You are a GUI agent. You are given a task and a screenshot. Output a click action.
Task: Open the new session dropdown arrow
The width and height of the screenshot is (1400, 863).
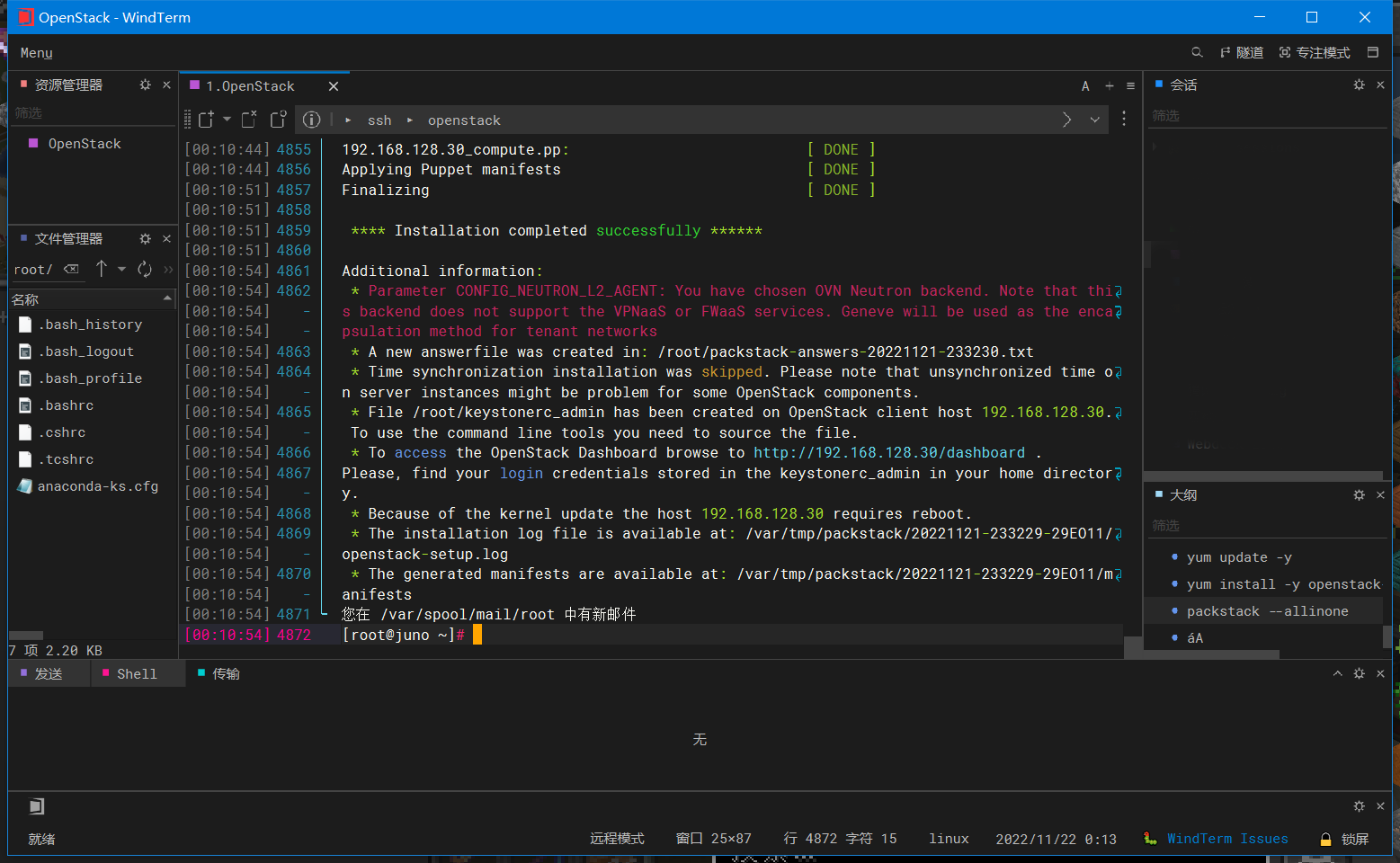pyautogui.click(x=227, y=120)
